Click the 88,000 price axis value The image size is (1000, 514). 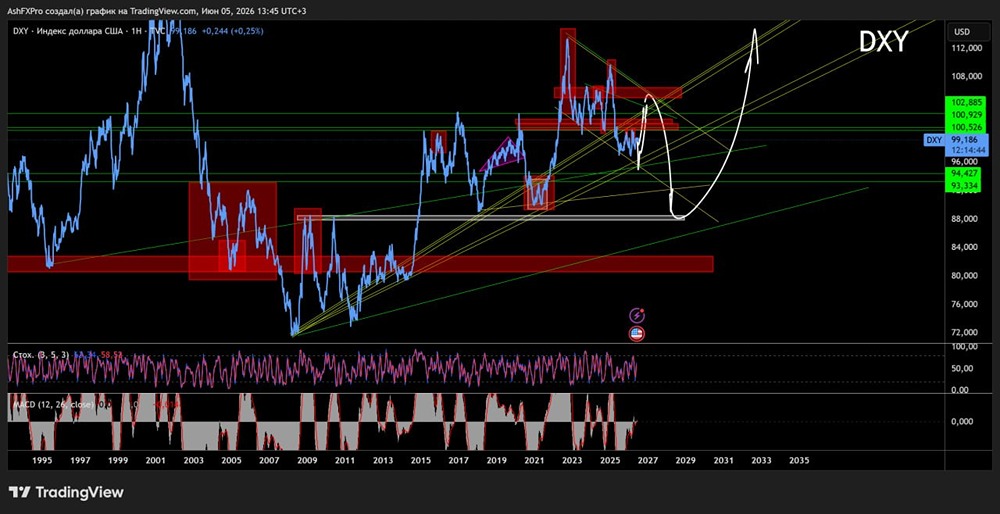965,219
